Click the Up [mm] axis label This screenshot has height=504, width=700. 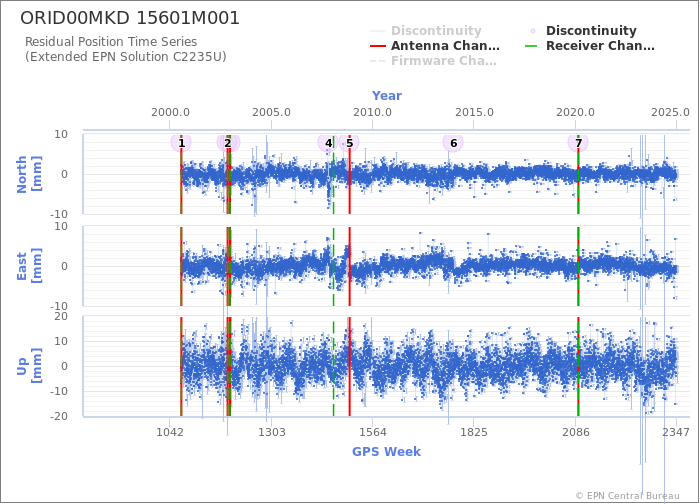click(x=29, y=366)
